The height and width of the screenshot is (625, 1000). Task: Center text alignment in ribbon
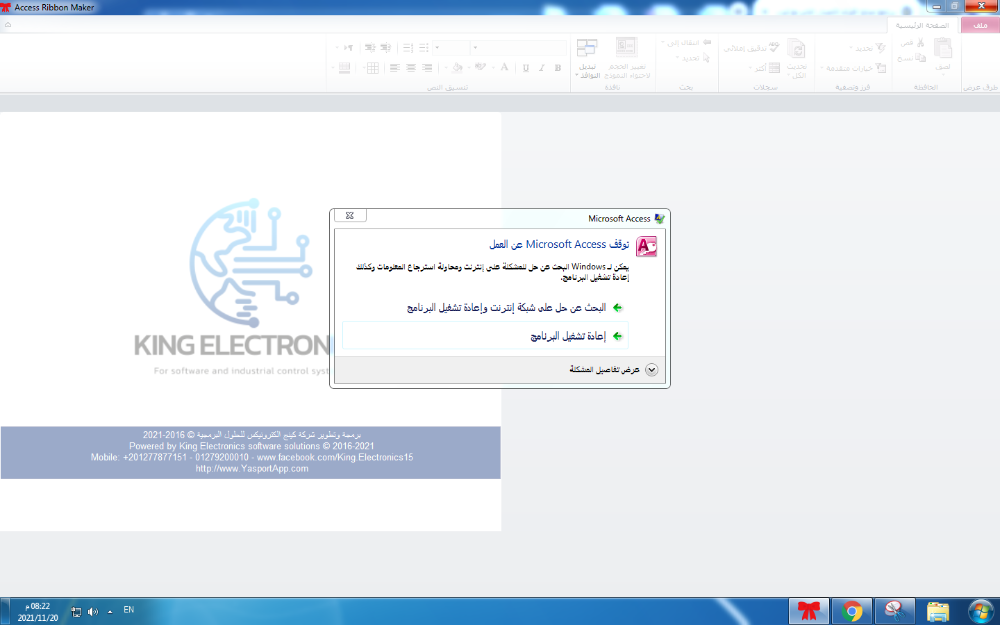411,68
